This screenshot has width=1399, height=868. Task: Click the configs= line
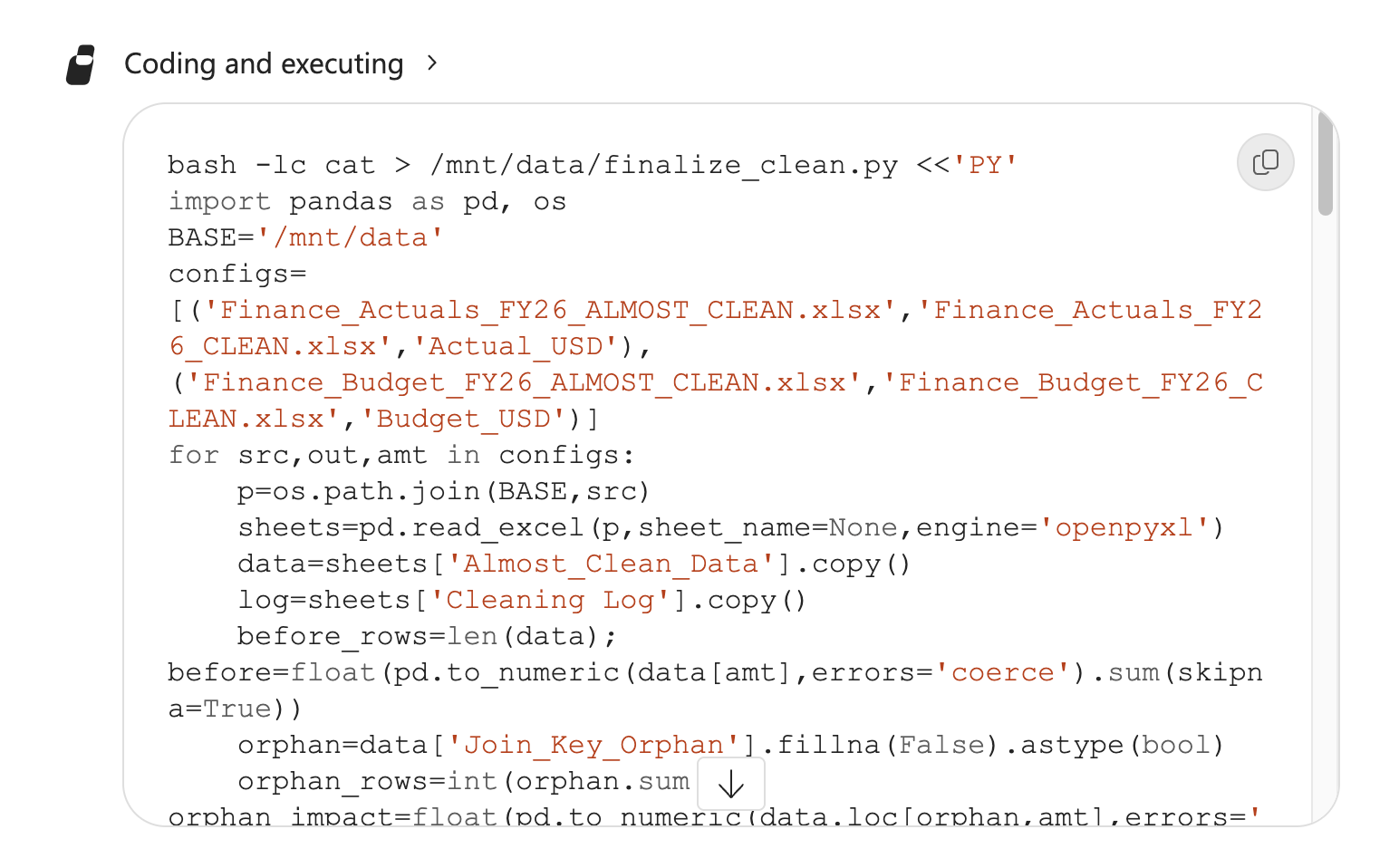coord(237,274)
